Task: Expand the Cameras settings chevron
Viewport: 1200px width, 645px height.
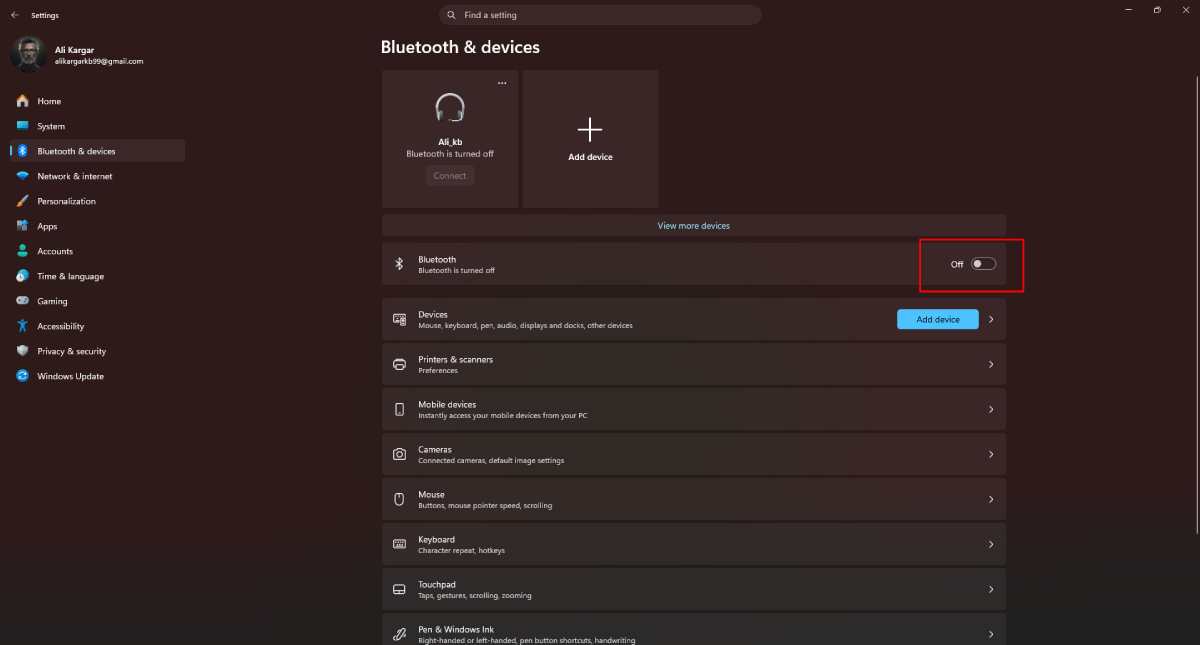Action: click(x=991, y=454)
